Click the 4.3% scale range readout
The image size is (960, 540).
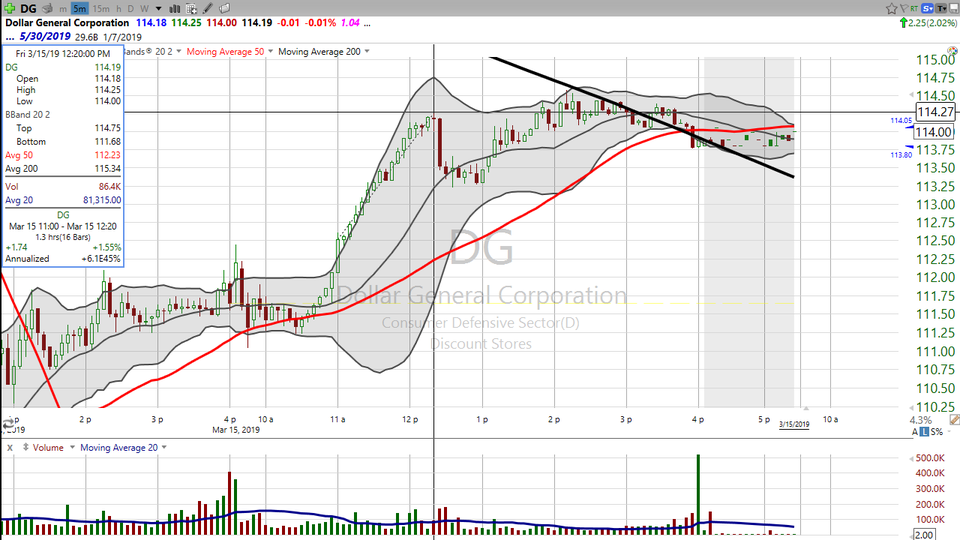(x=921, y=420)
